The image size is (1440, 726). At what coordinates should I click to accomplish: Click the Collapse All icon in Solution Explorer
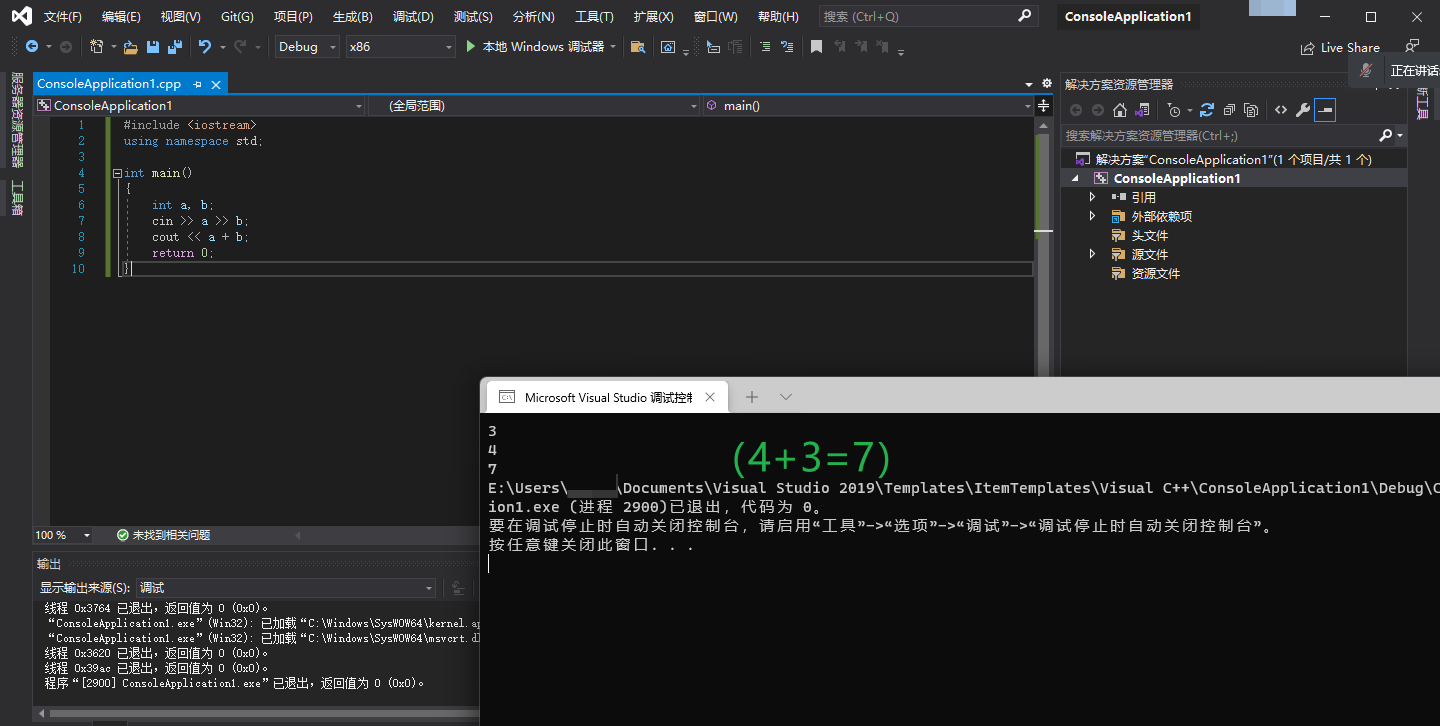(x=1229, y=110)
